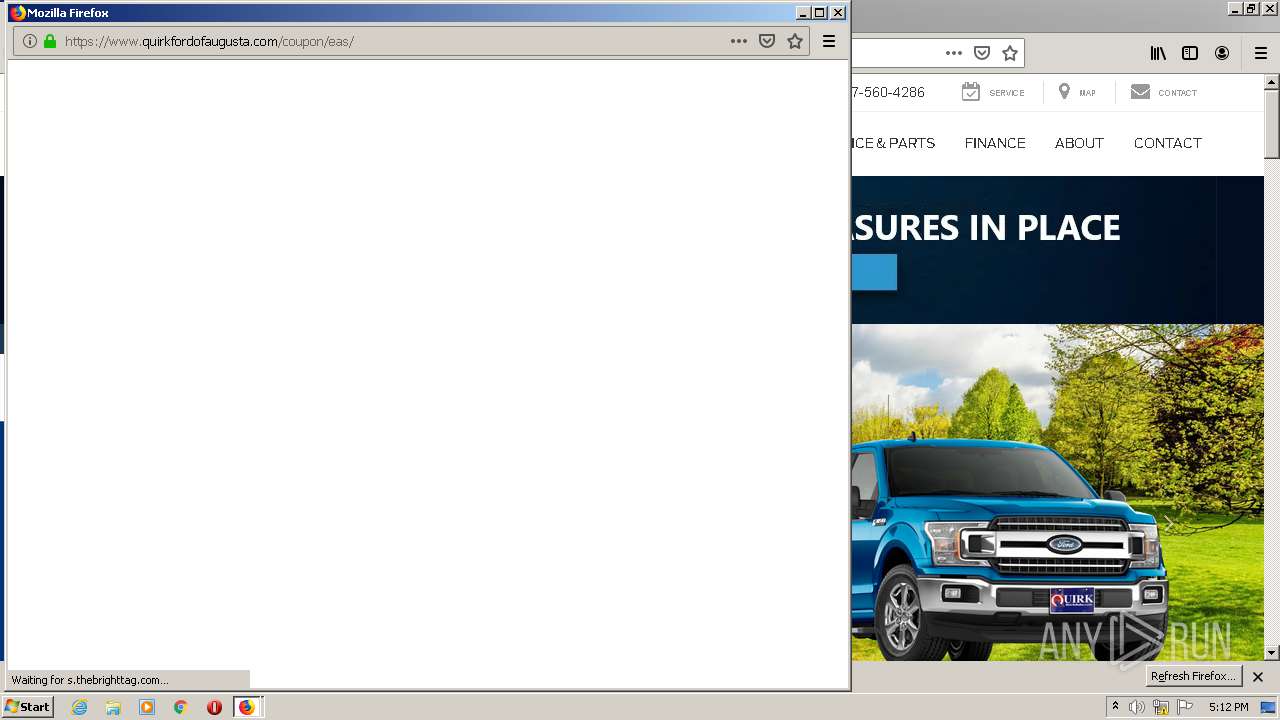Click scrollbar up arrow in background page
This screenshot has width=1280, height=720.
tap(1272, 81)
